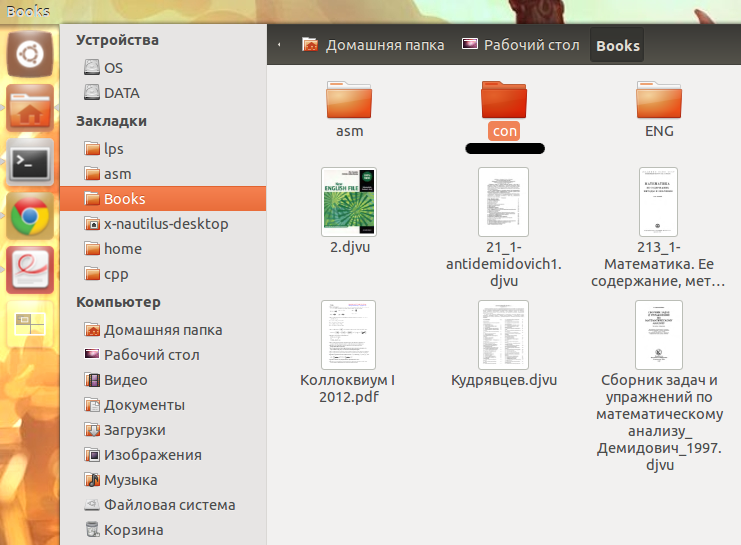Screen dimensions: 741x545
Task: Open the workspace switcher launcher icon
Action: 30,322
